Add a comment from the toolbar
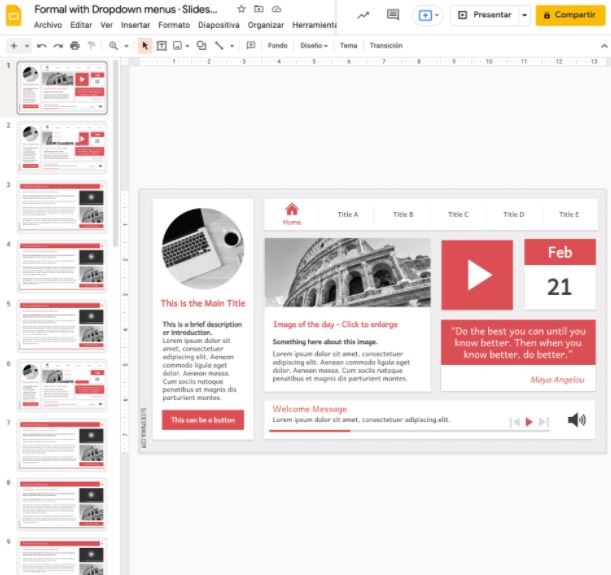 click(251, 46)
